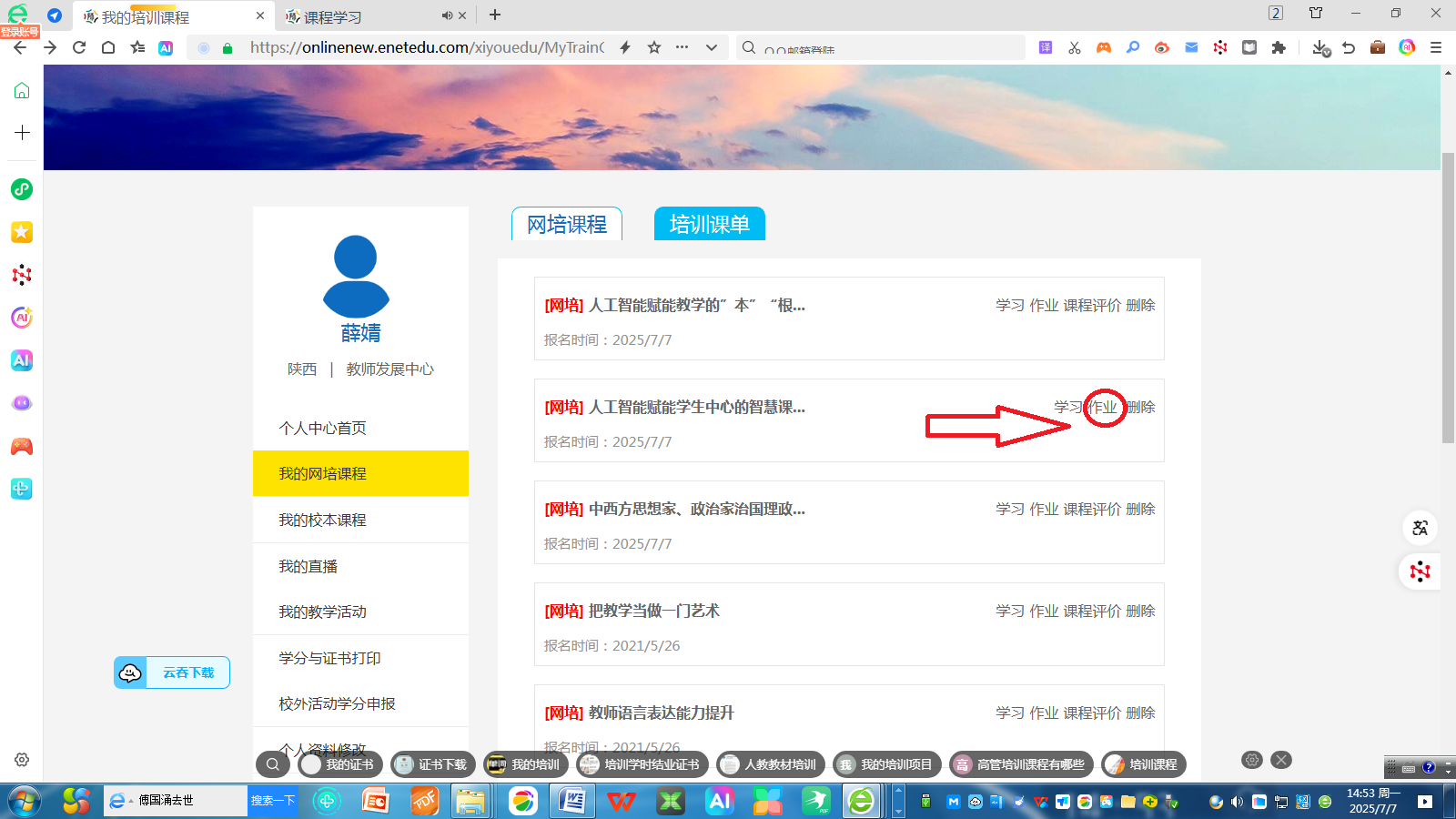The height and width of the screenshot is (819, 1456).
Task: Switch to the 培训课单 tab
Action: [x=709, y=225]
